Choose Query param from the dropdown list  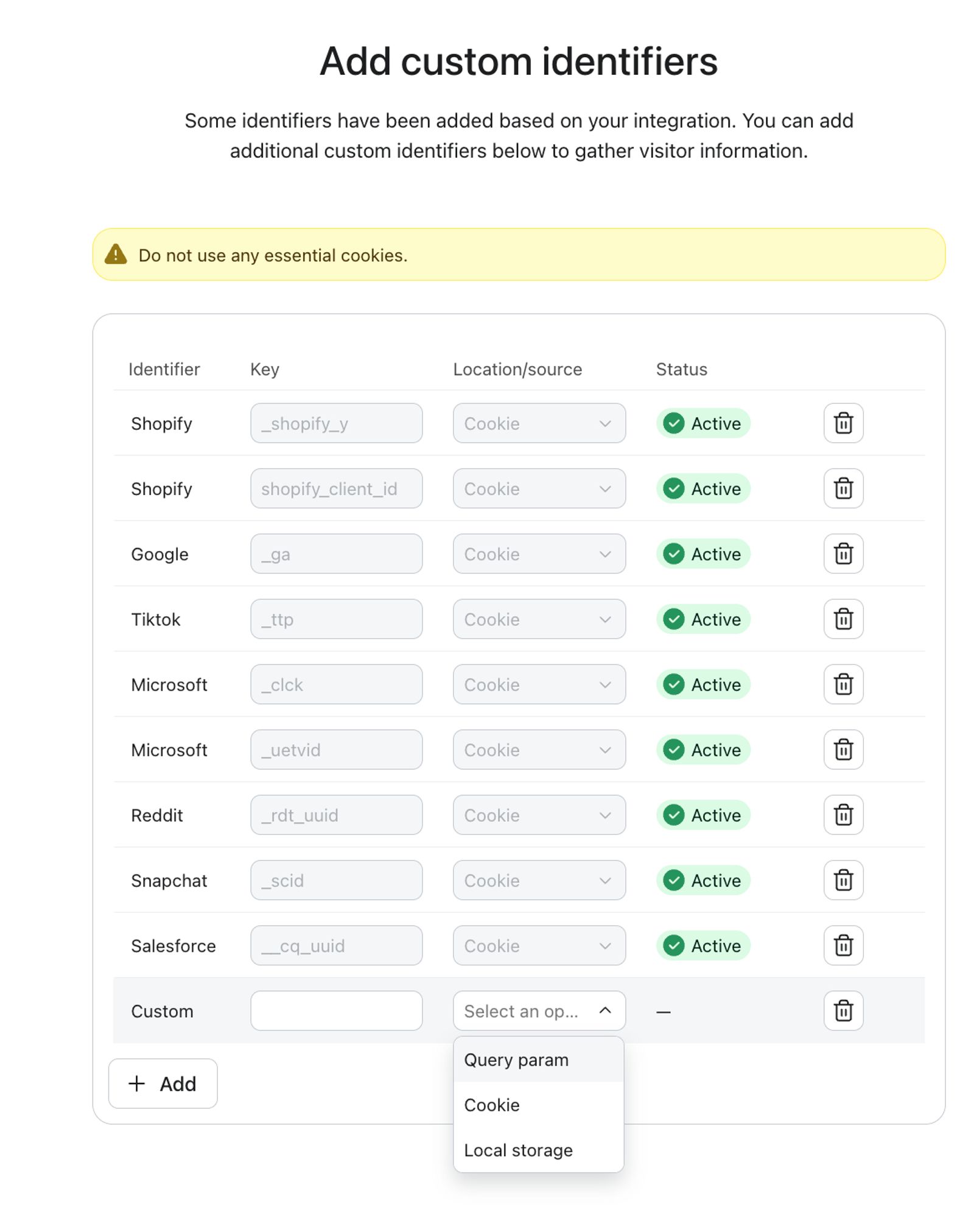[539, 1060]
